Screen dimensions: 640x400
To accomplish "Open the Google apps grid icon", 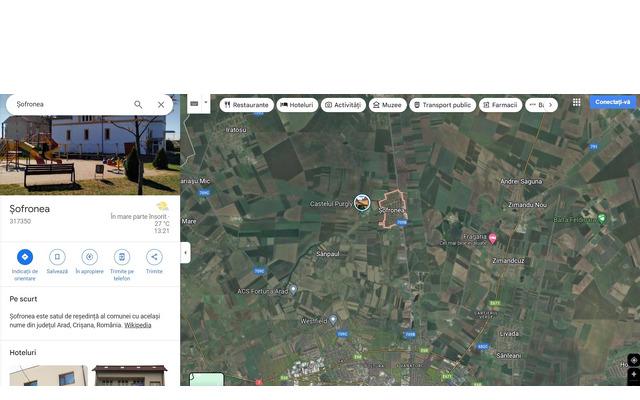I will (576, 102).
